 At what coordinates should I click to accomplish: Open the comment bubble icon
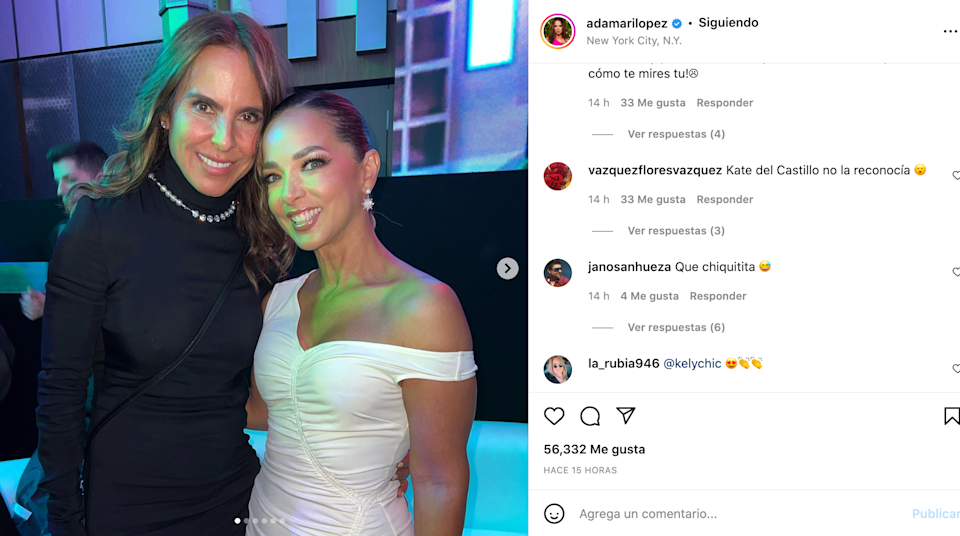pos(590,416)
